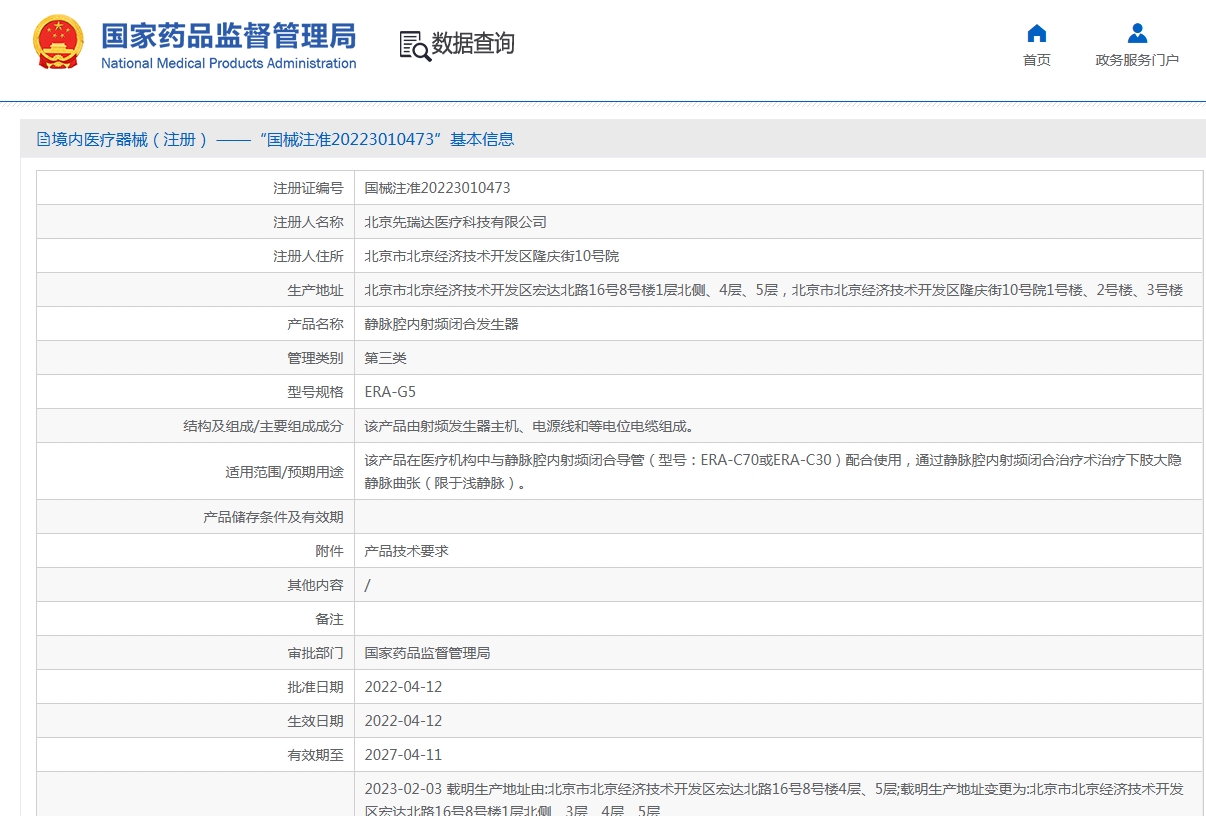Click the national emblem logo

point(57,42)
